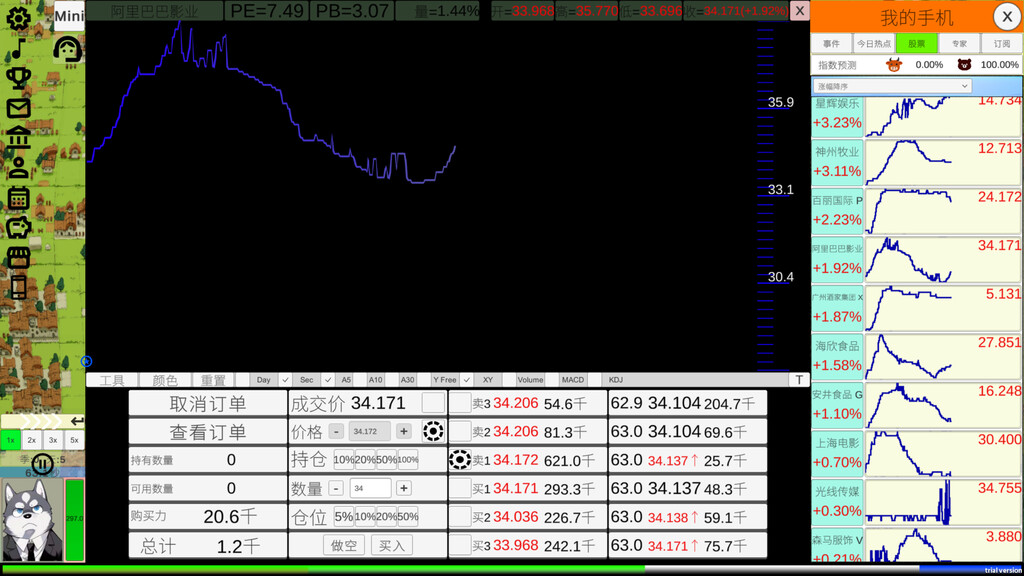Viewport: 1024px width, 576px height.
Task: Open the mail envelope icon
Action: point(18,108)
